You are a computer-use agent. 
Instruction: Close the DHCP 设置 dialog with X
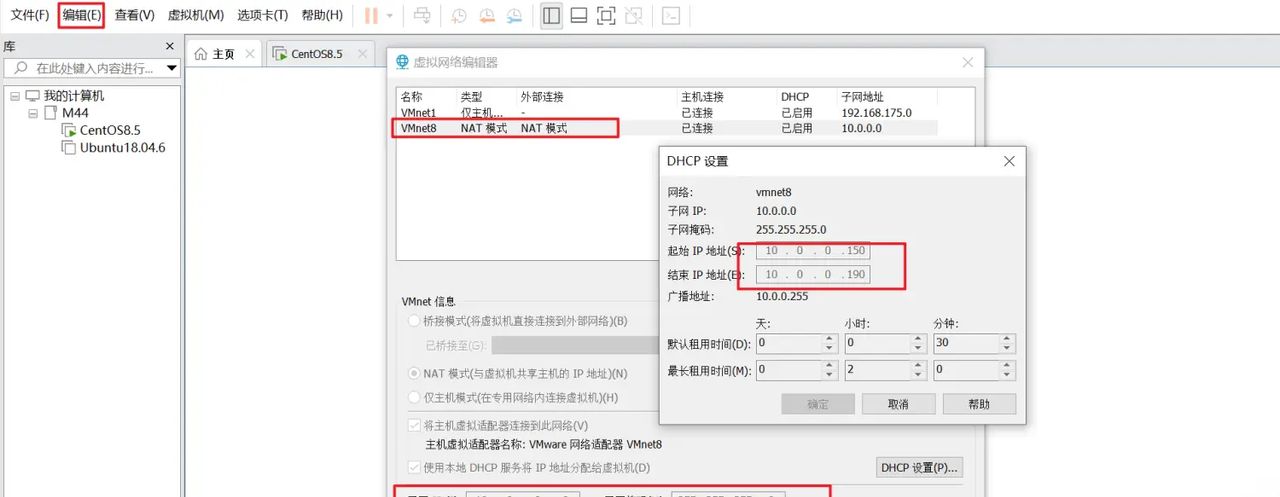tap(1009, 161)
